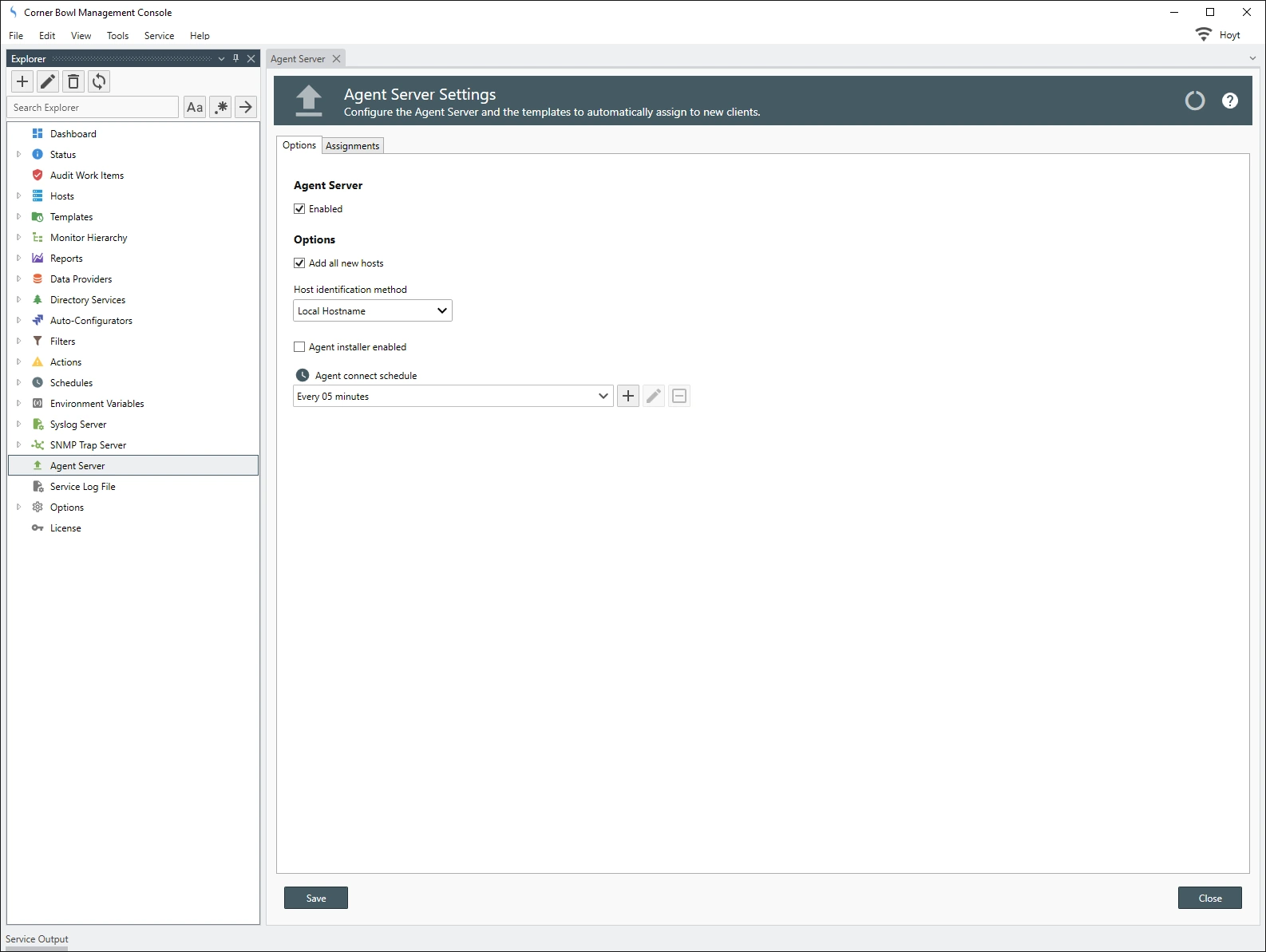Screen dimensions: 1266x952
Task: Switch to the Assignments tab
Action: pyautogui.click(x=352, y=146)
